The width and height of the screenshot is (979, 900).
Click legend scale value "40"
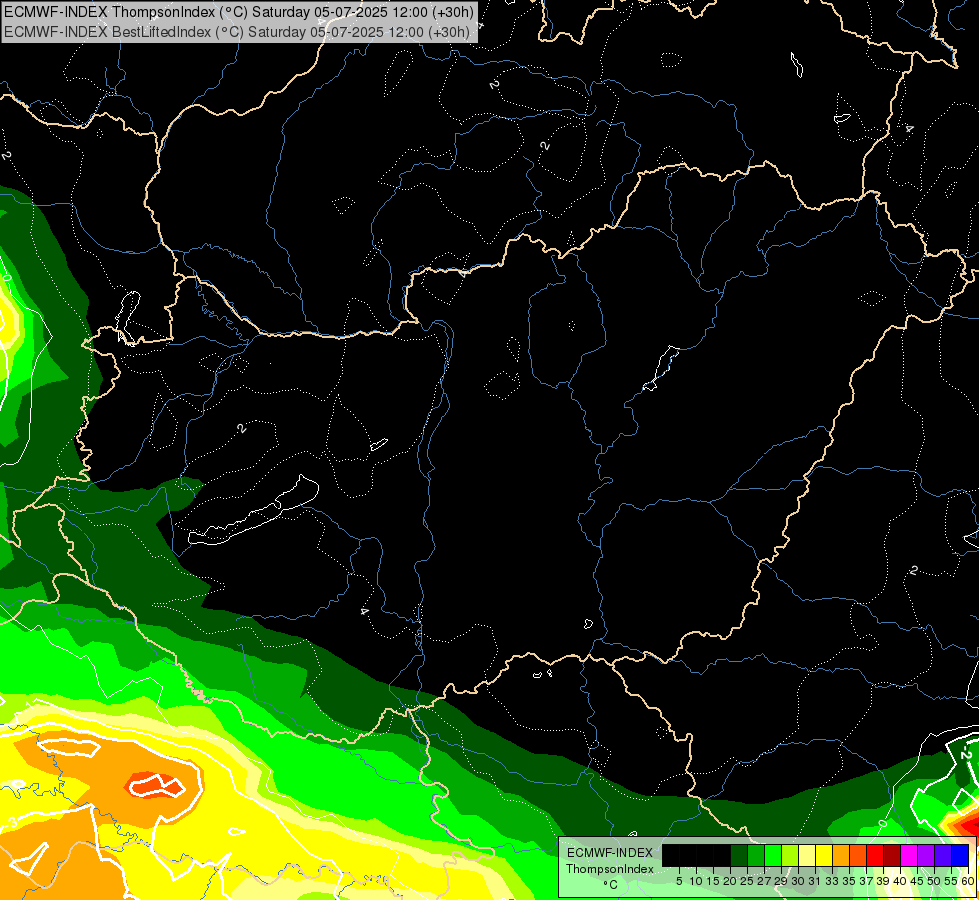click(900, 881)
